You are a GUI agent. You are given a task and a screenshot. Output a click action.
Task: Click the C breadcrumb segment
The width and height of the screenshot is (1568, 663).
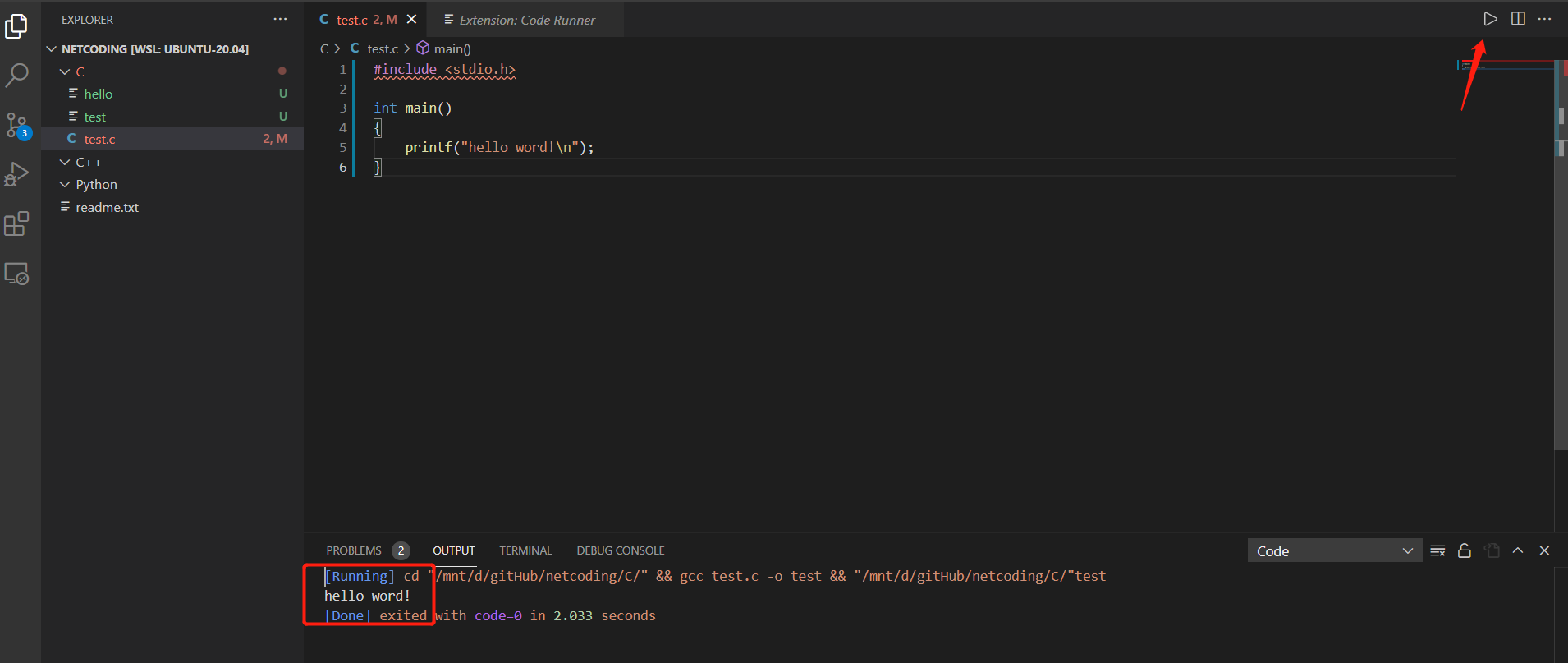tap(324, 48)
